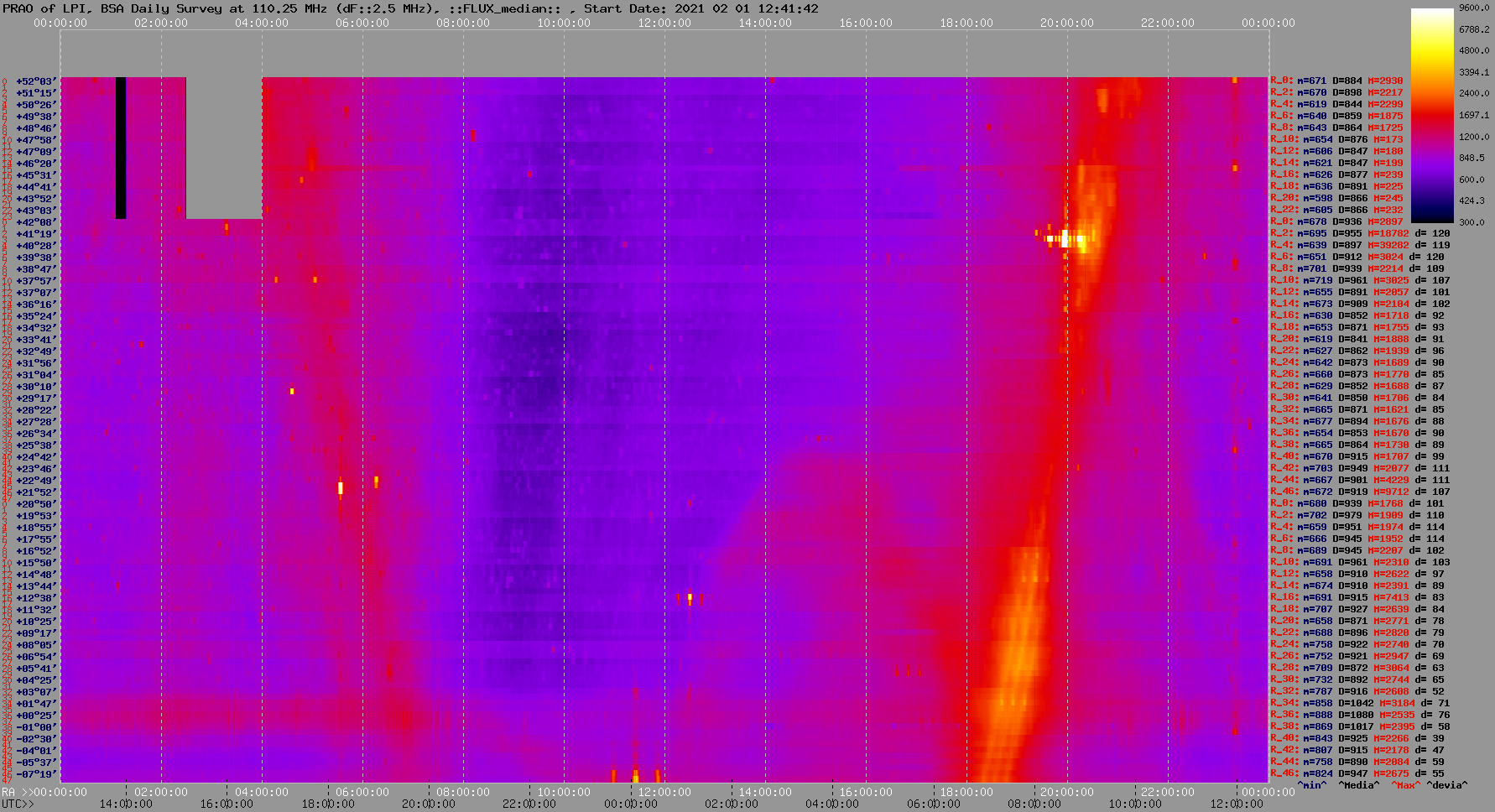
Task: Select the +41°19' declination label
Action: click(35, 234)
